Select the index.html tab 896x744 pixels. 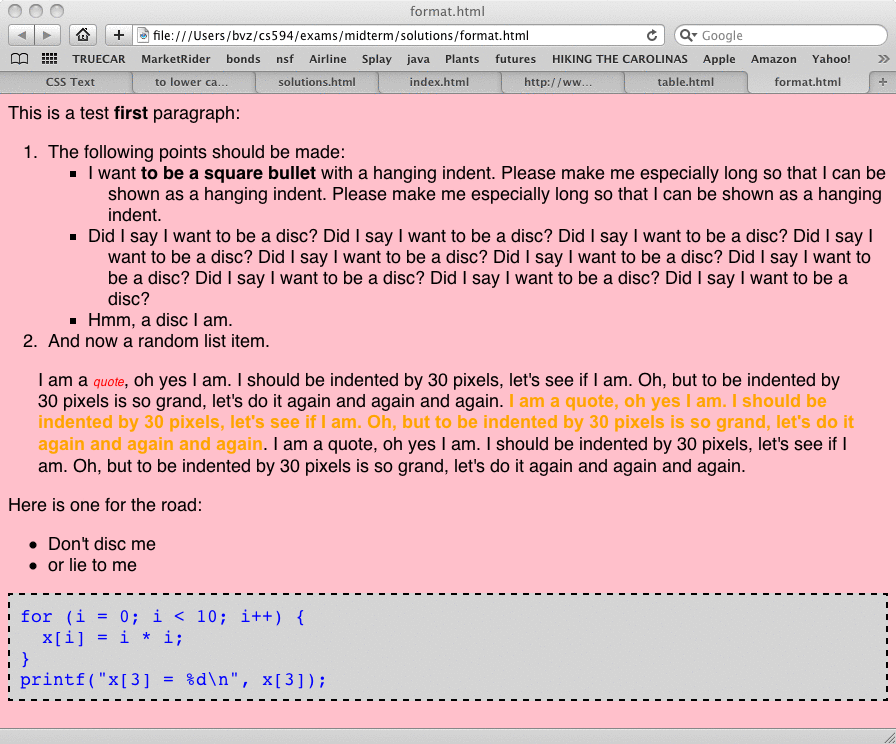coord(439,82)
